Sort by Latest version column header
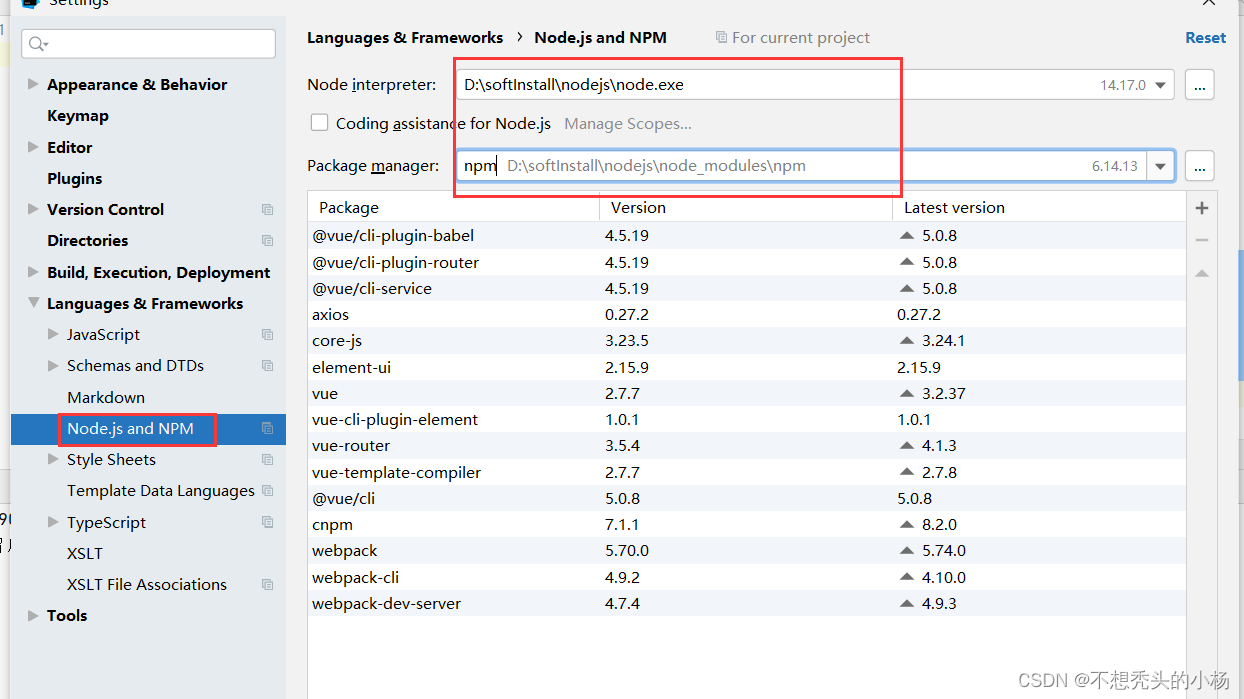 [x=1040, y=208]
